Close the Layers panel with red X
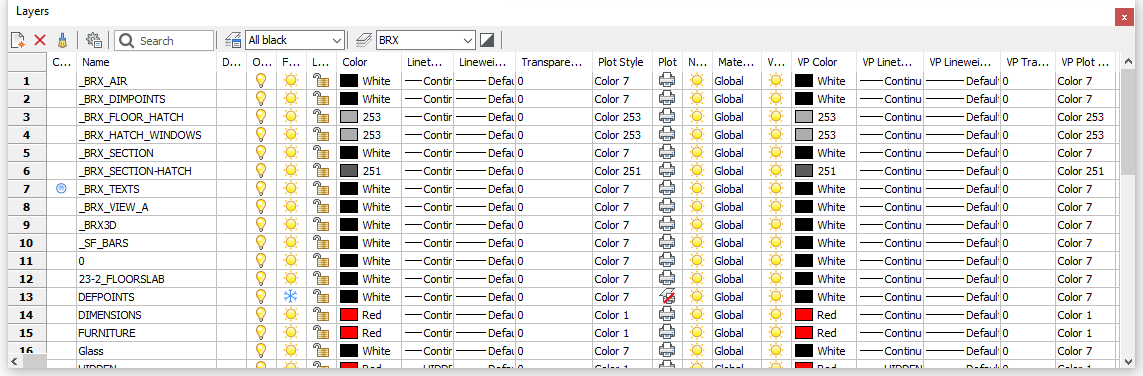The width and height of the screenshot is (1143, 376). pos(1125,17)
